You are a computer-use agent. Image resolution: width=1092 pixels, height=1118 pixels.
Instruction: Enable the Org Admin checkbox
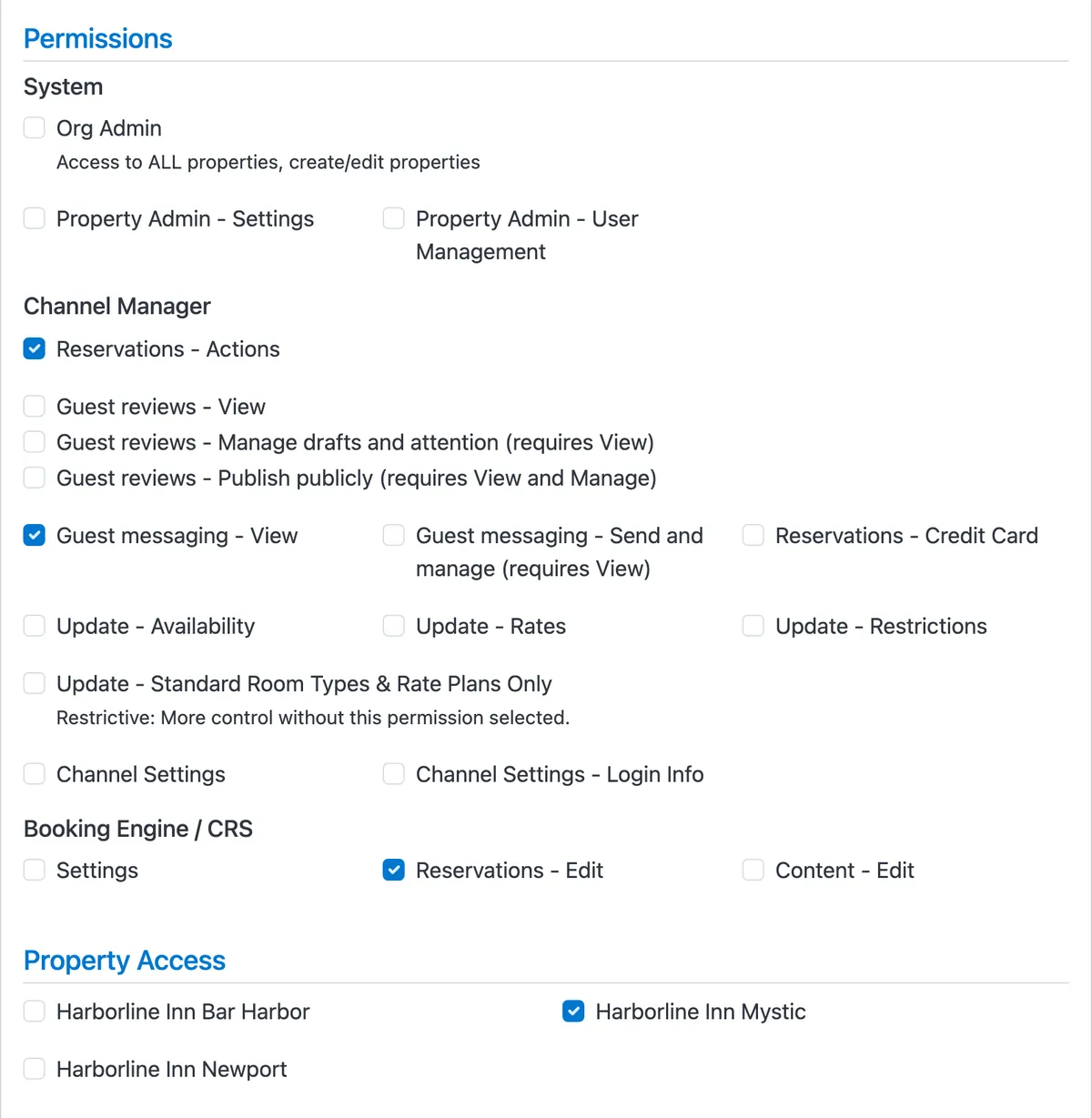(35, 128)
